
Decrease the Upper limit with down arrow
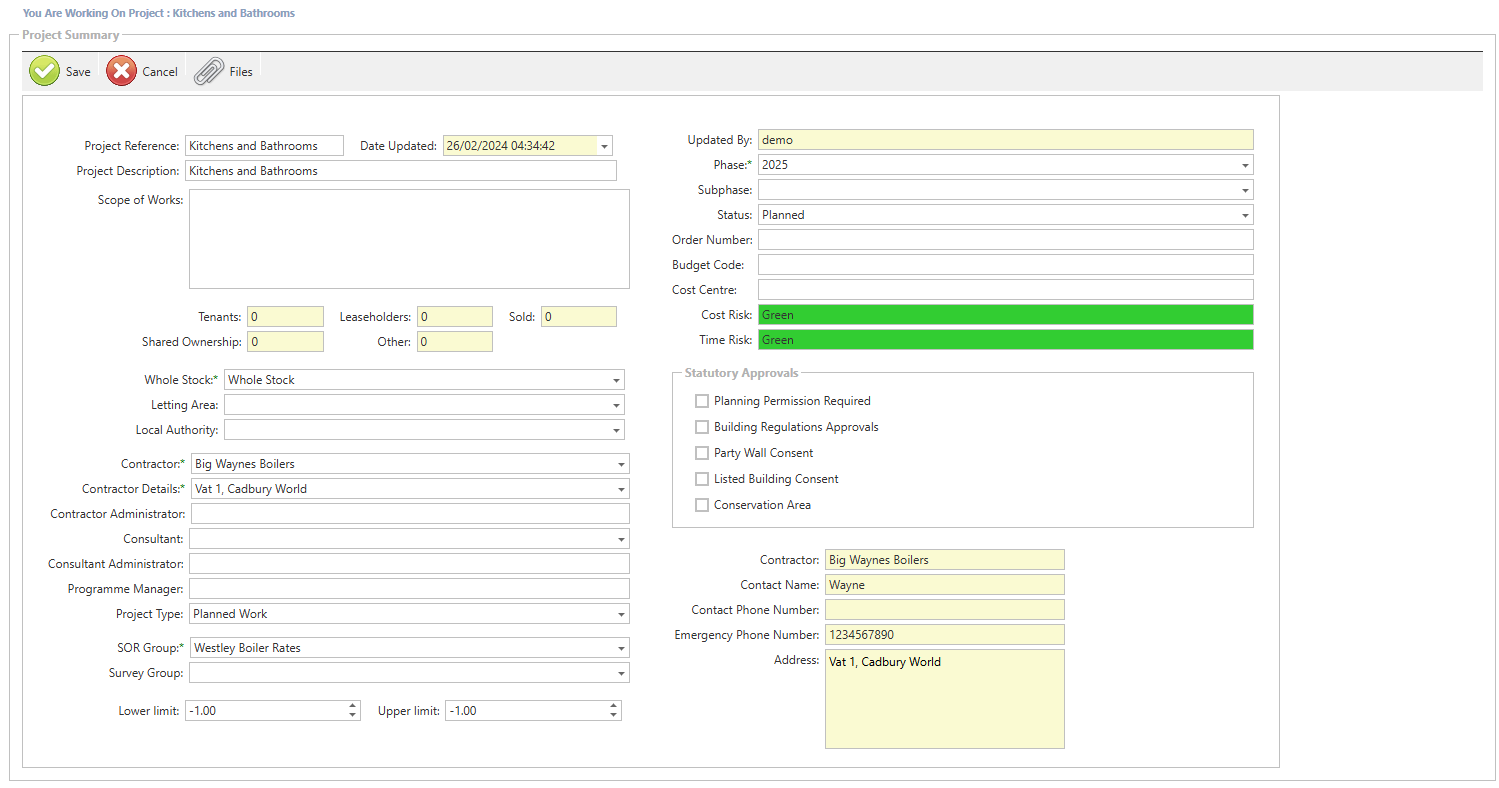pos(613,715)
